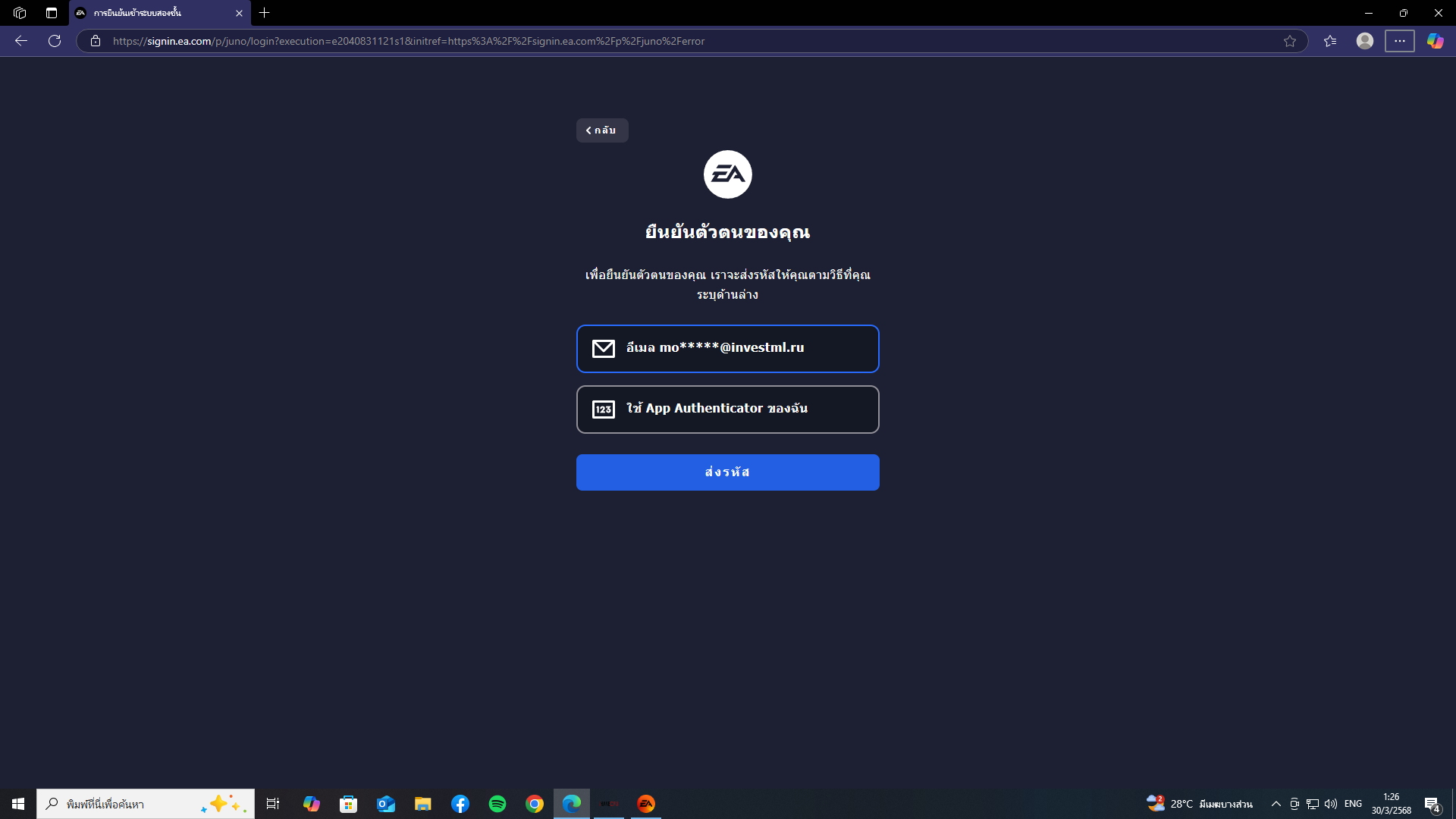Launch Copilot from the taskbar
The width and height of the screenshot is (1456, 819).
312,804
